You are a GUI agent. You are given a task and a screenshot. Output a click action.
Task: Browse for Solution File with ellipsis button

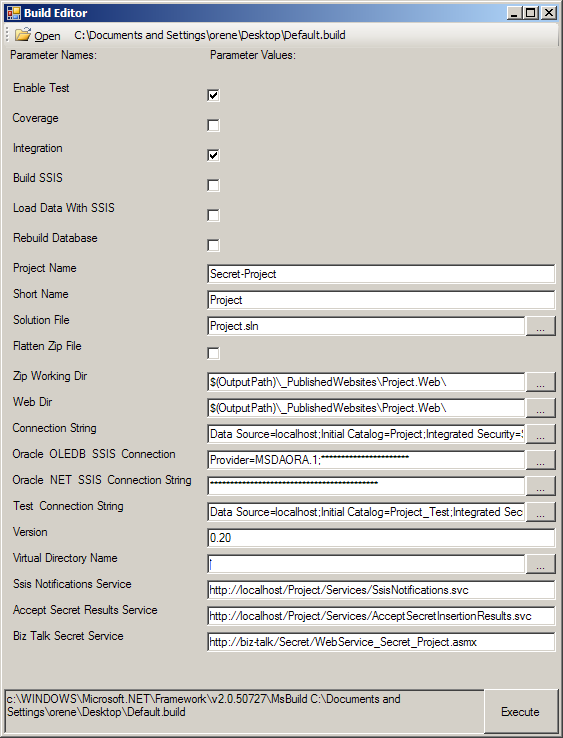540,326
